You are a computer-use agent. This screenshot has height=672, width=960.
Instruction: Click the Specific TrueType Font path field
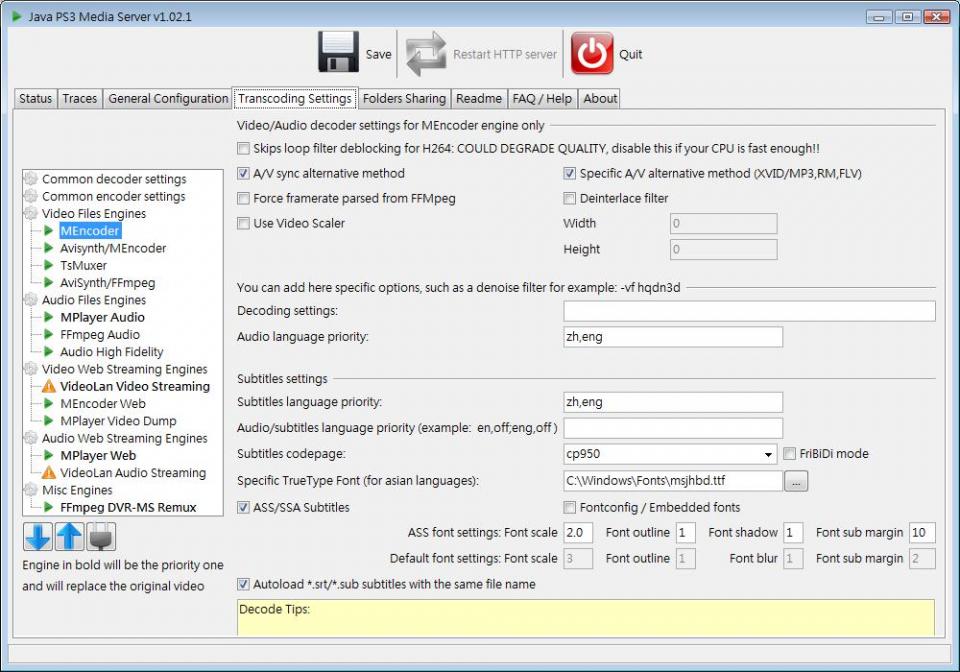[673, 481]
